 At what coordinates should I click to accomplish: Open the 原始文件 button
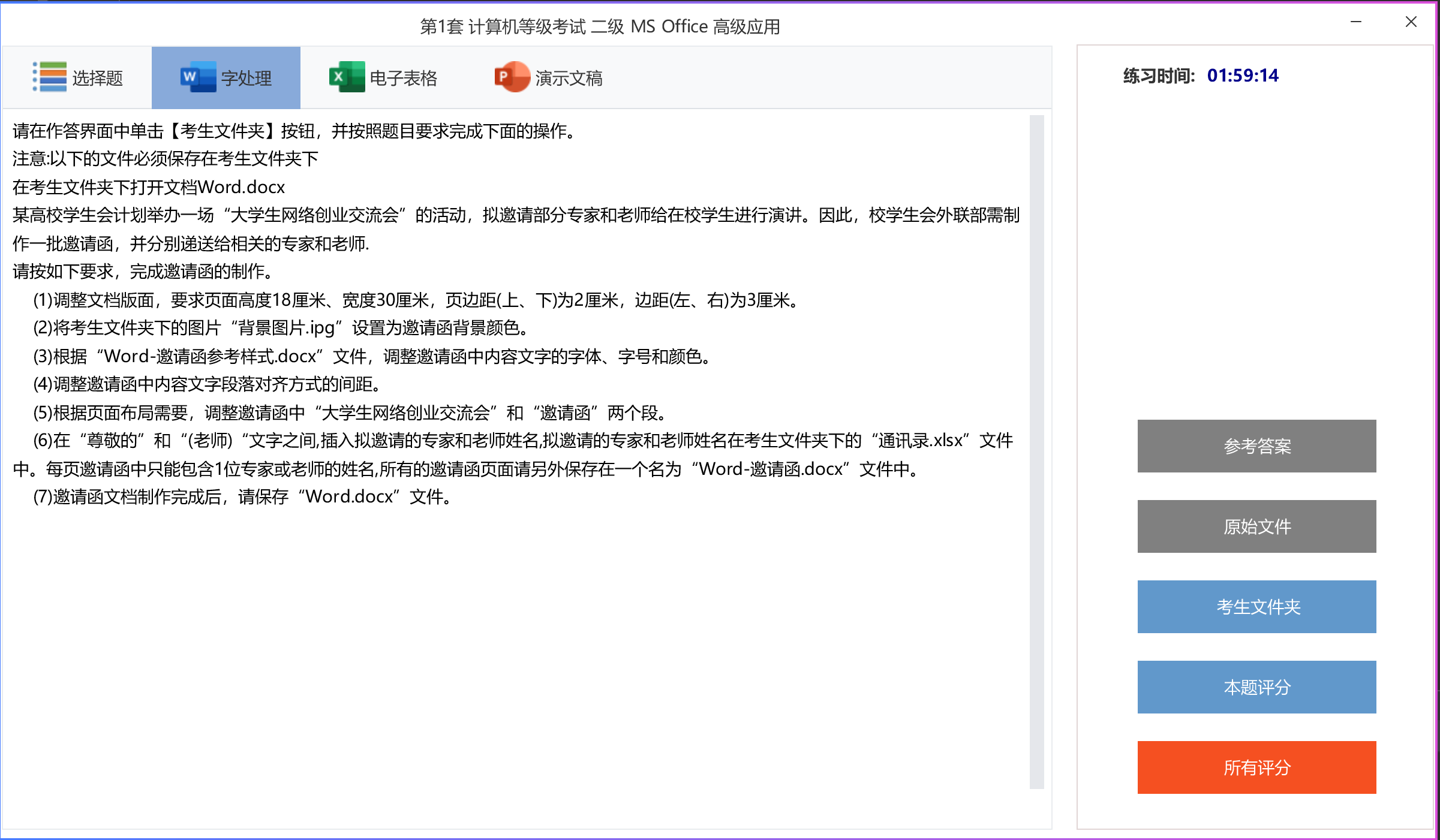point(1256,526)
